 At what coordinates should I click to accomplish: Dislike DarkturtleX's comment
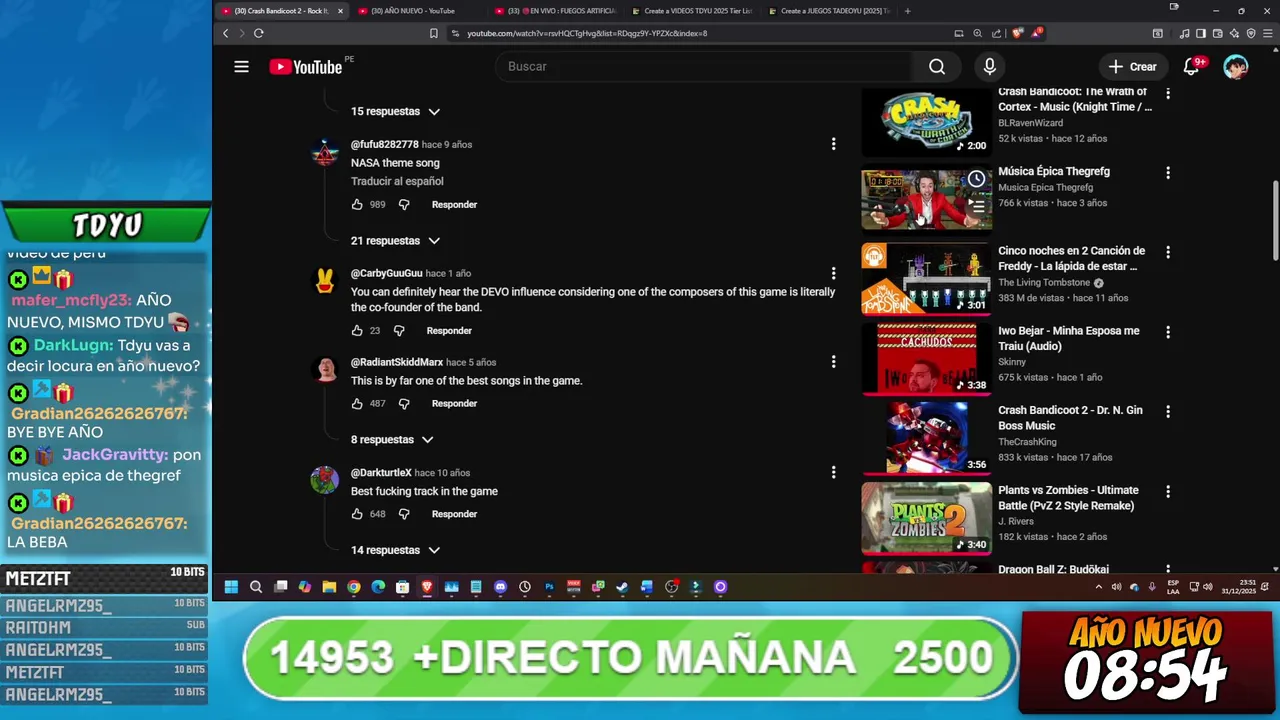tap(404, 514)
